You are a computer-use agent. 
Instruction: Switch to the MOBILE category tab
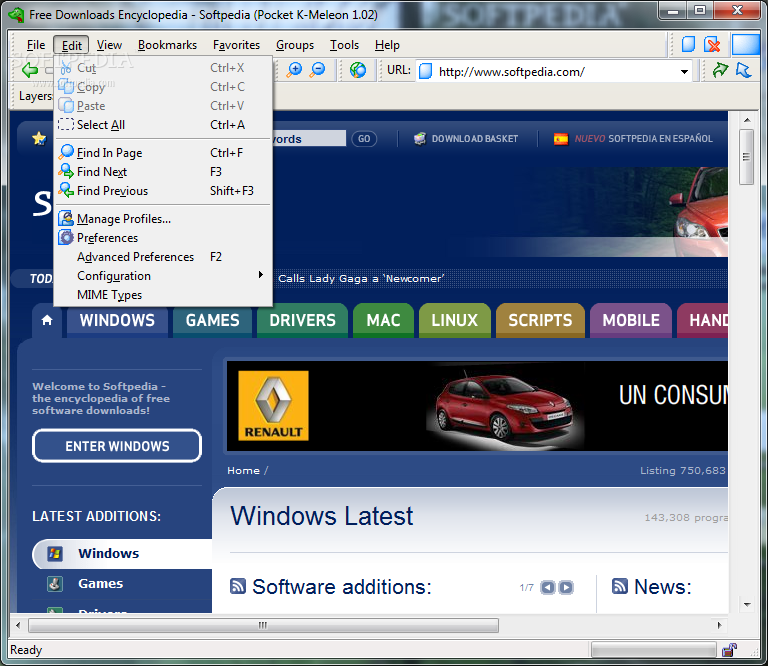pos(631,320)
